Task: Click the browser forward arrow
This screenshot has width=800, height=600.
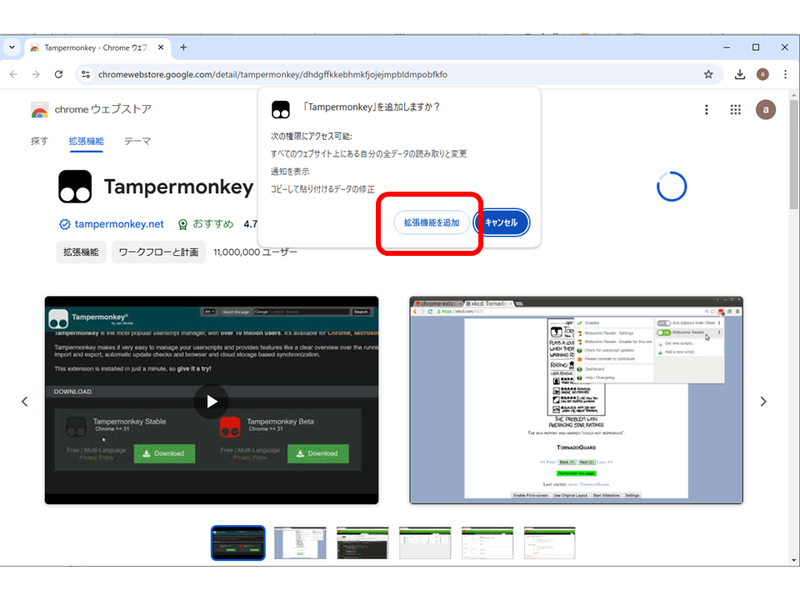Action: (36, 74)
